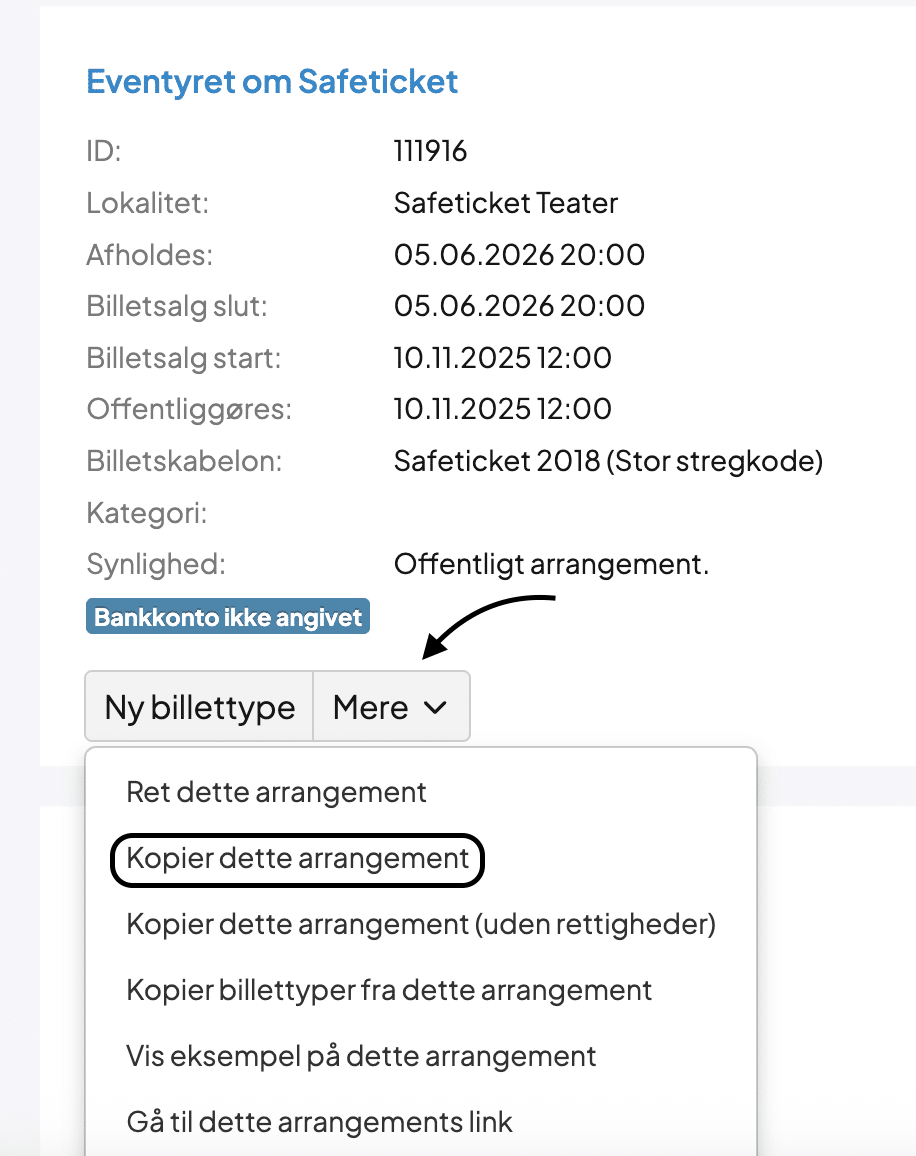The width and height of the screenshot is (916, 1156).
Task: Click the Safeticket 2018 (Stor stregkode) template text
Action: point(608,461)
